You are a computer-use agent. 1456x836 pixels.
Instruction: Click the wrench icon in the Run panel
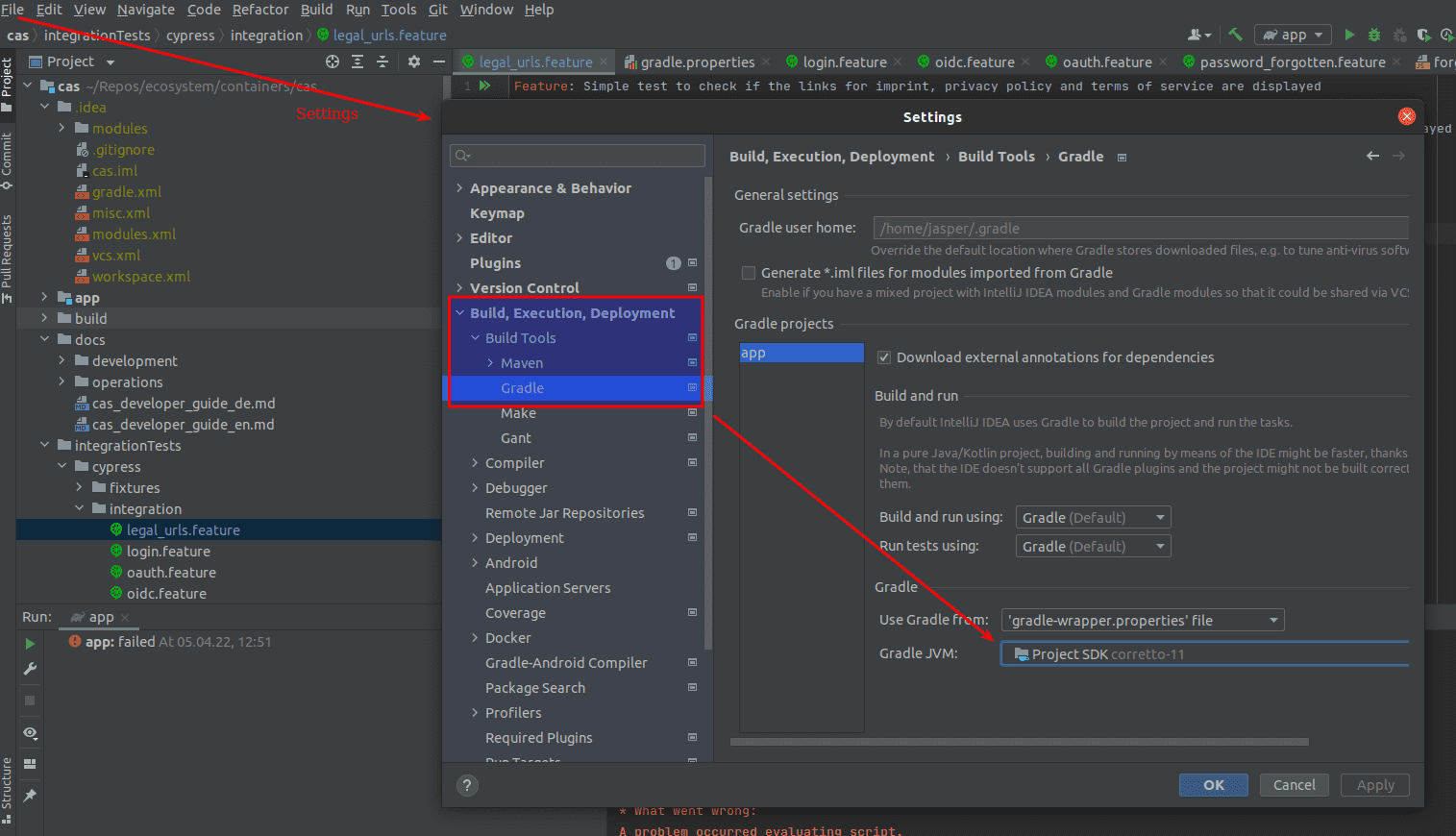pyautogui.click(x=30, y=669)
